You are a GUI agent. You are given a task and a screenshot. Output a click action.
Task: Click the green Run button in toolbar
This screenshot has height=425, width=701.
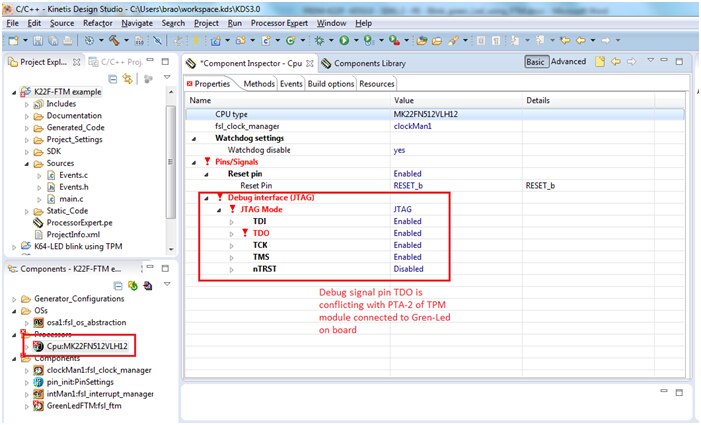344,40
